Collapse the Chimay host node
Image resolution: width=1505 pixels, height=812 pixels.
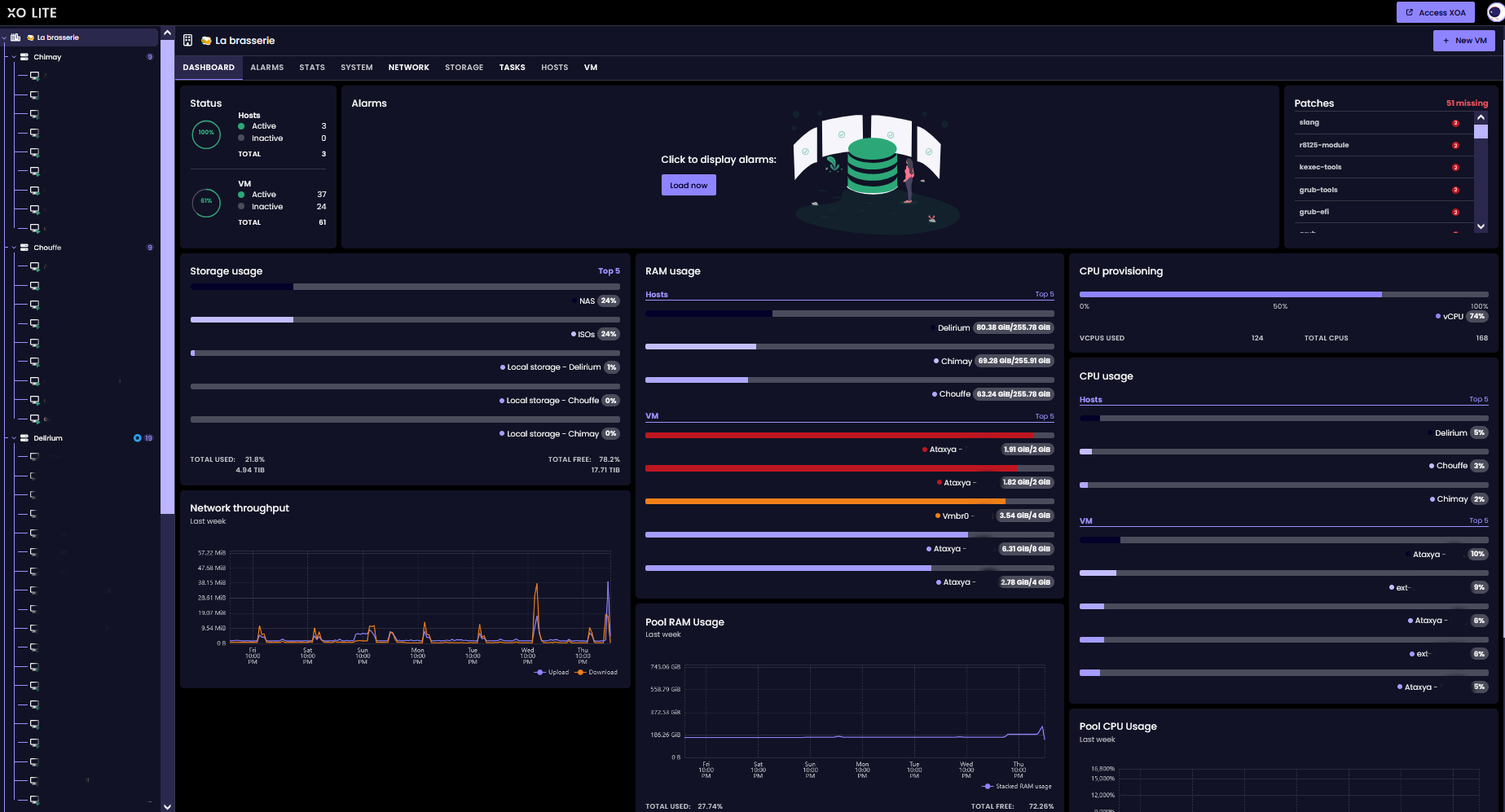click(x=14, y=57)
